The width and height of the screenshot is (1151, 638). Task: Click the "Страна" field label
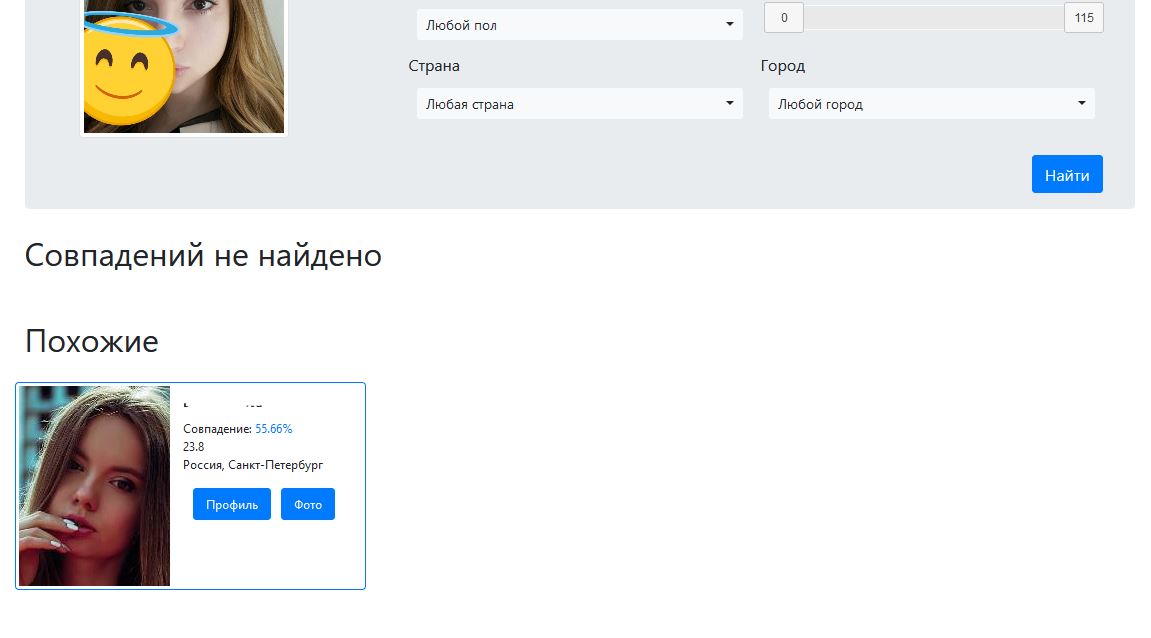coord(434,66)
